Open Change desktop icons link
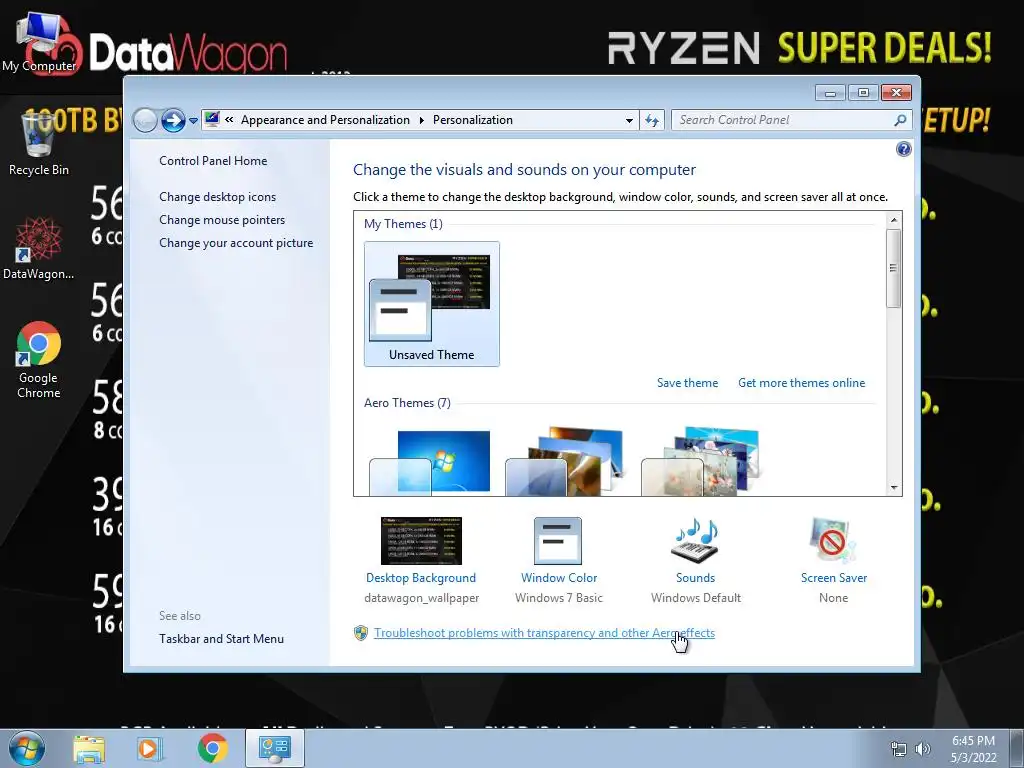 pyautogui.click(x=217, y=197)
